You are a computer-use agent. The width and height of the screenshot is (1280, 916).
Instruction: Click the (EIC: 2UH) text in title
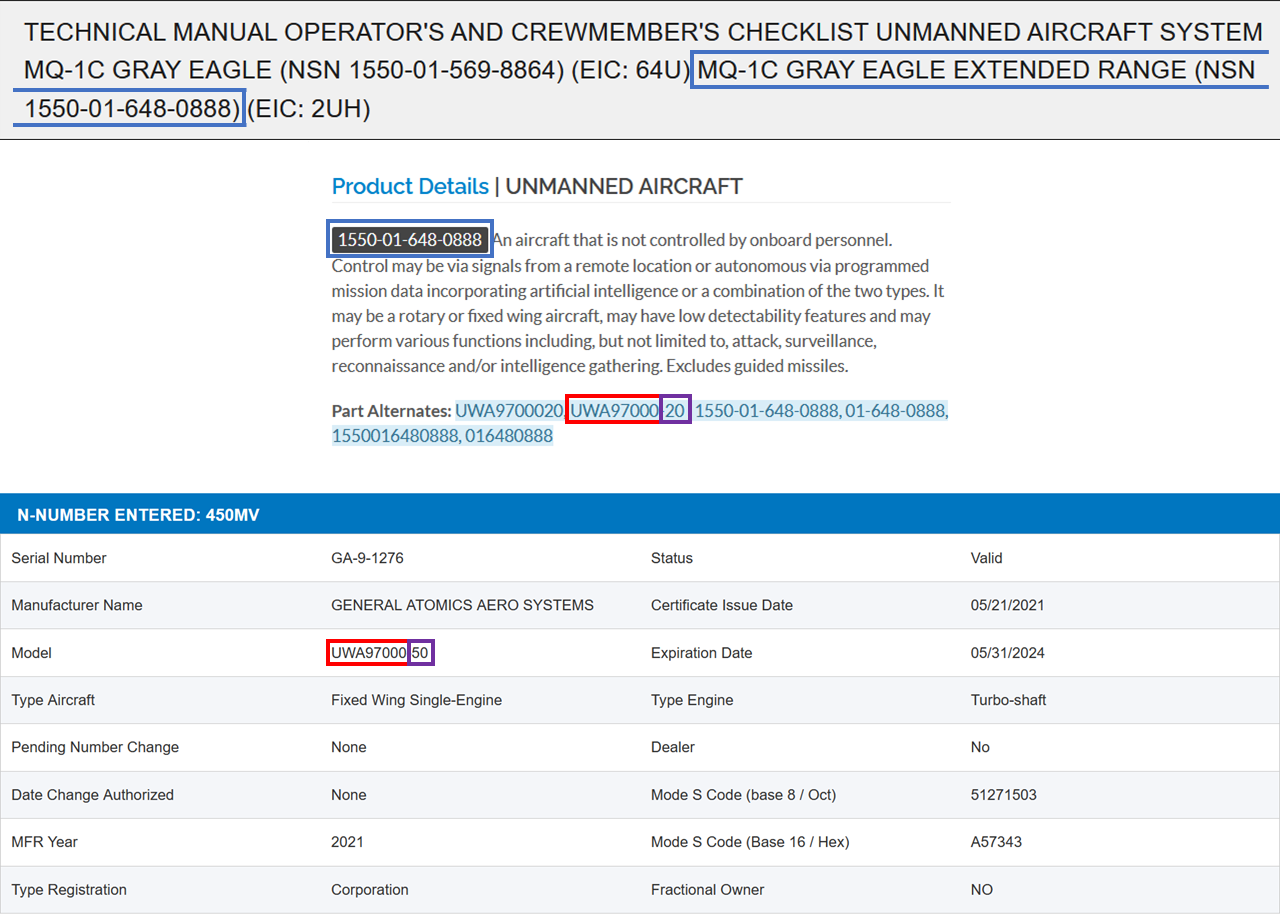tap(309, 109)
